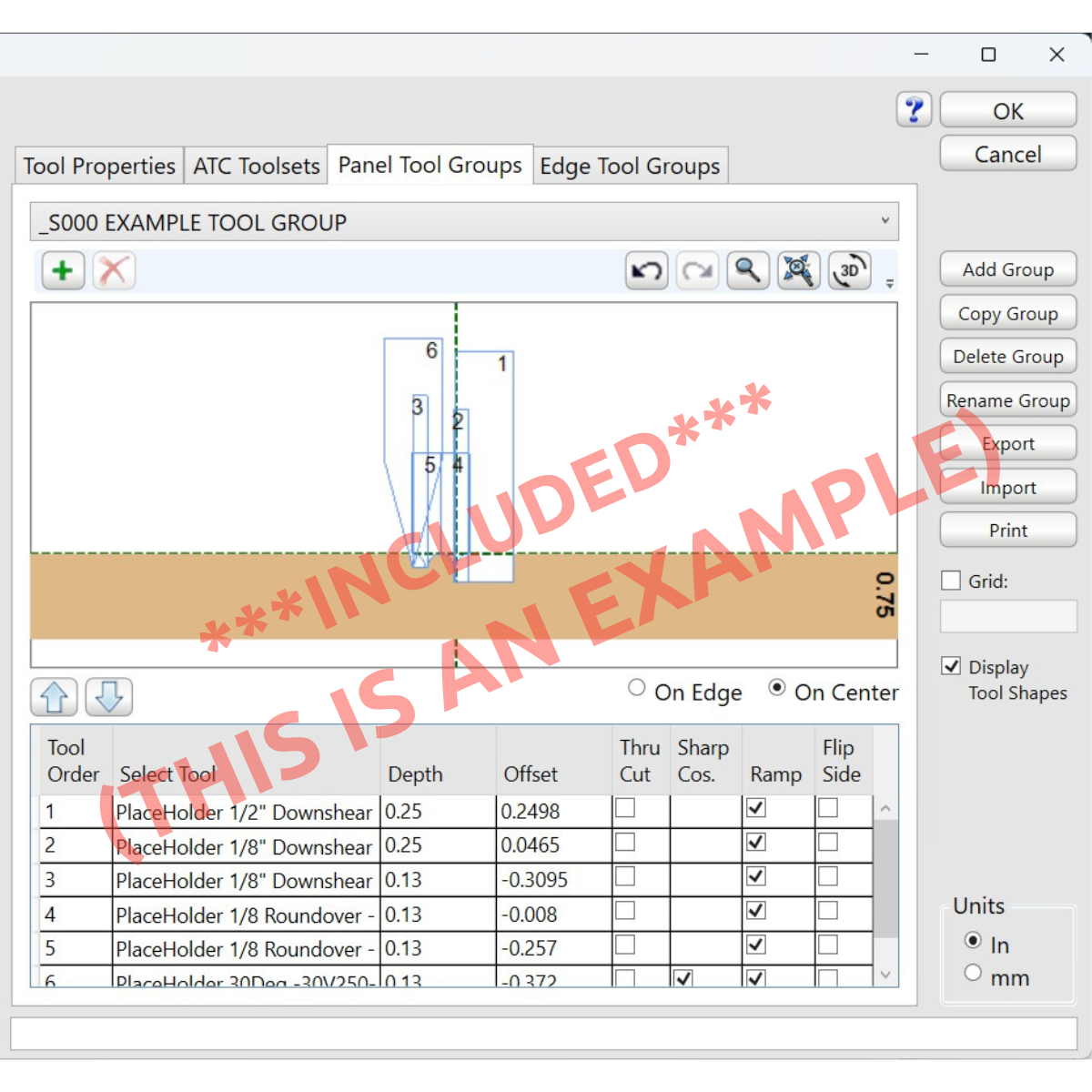
Task: Click the red X remove tool icon
Action: pos(114,271)
